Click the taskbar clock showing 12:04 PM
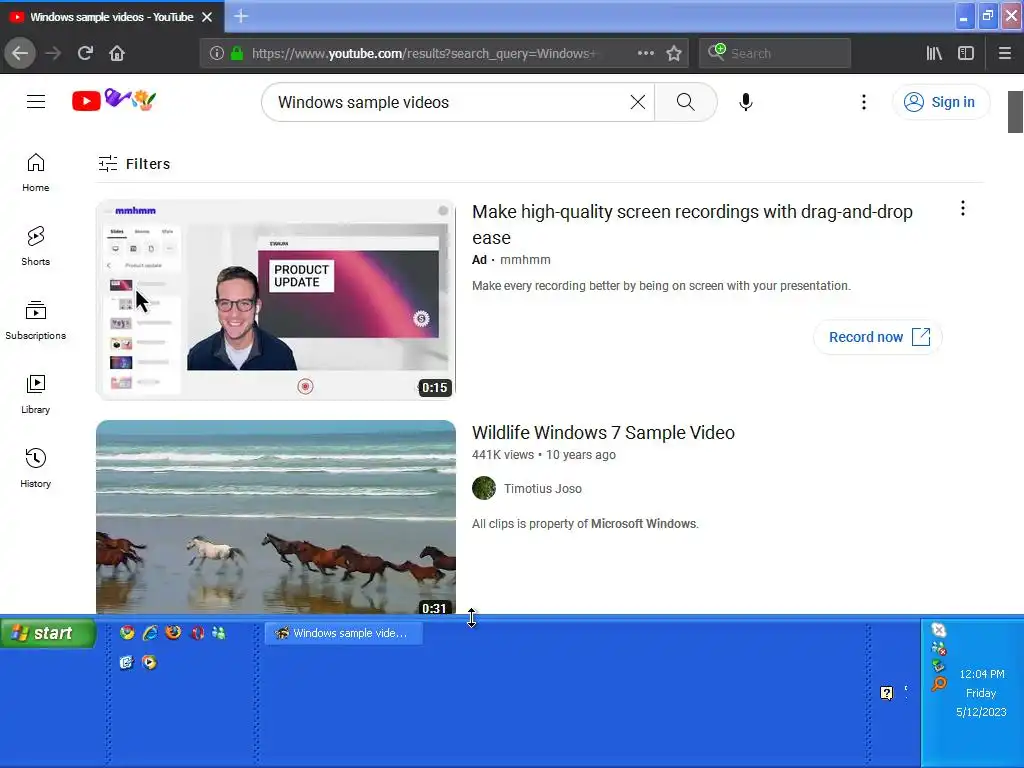 pos(982,674)
